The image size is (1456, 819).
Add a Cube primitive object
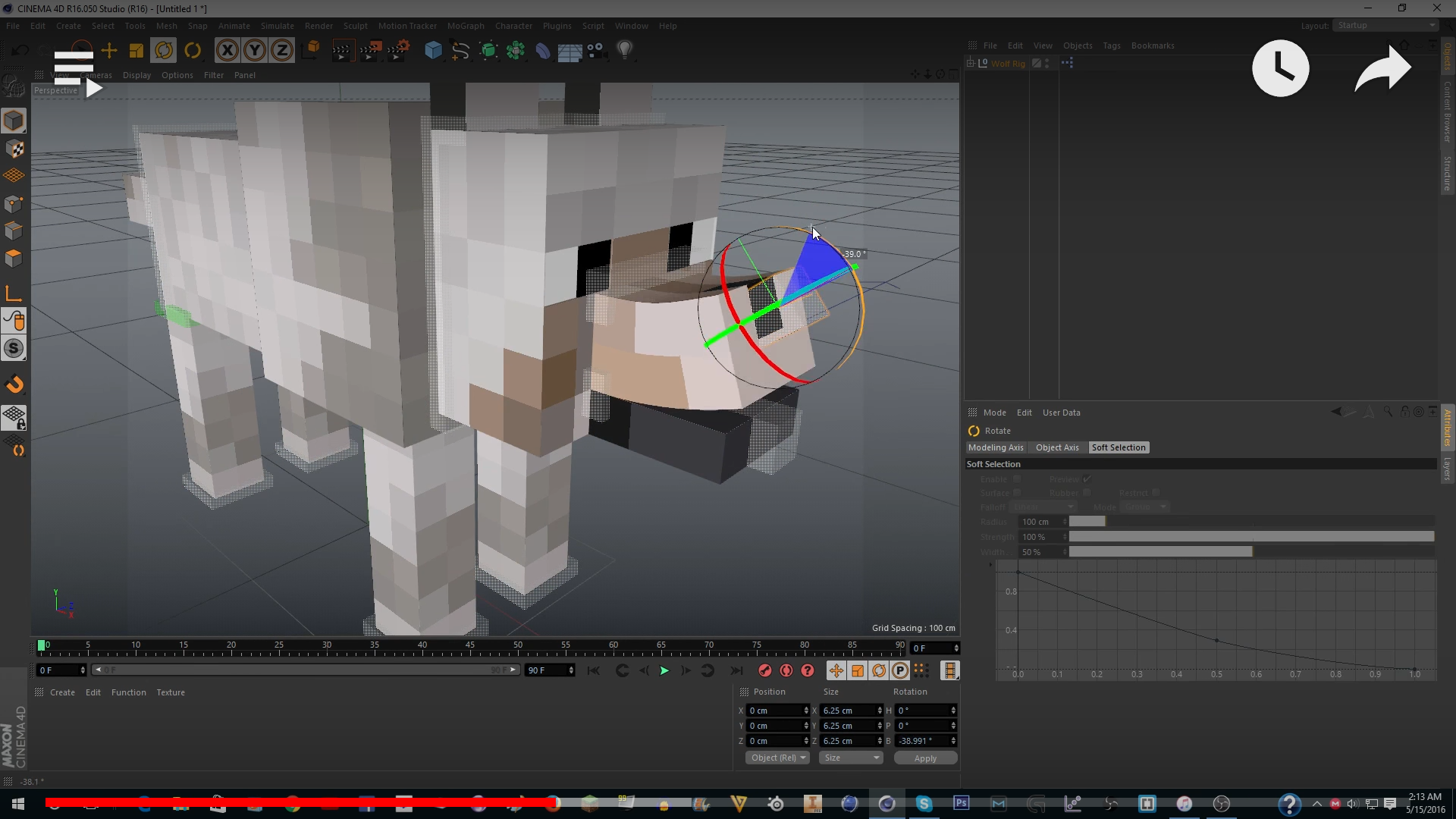click(x=433, y=51)
